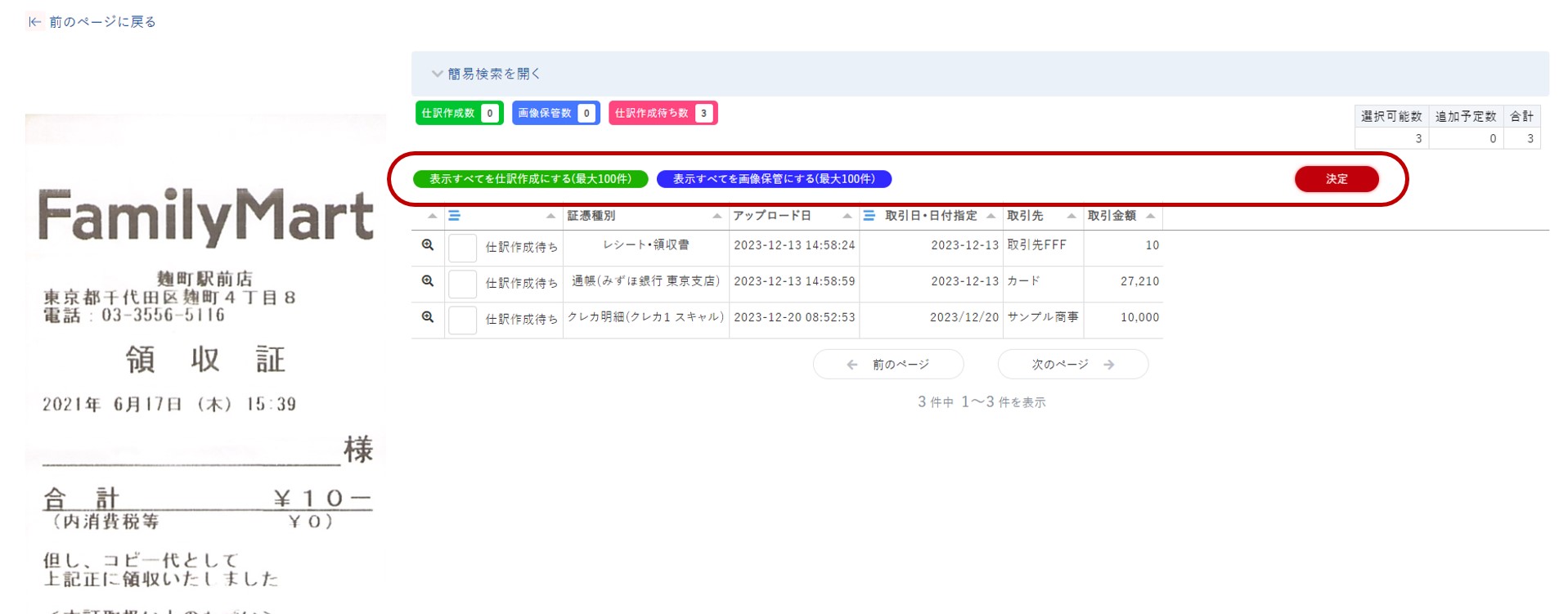Click the green 仕訳作成数 badge
The image size is (1568, 614).
click(459, 113)
